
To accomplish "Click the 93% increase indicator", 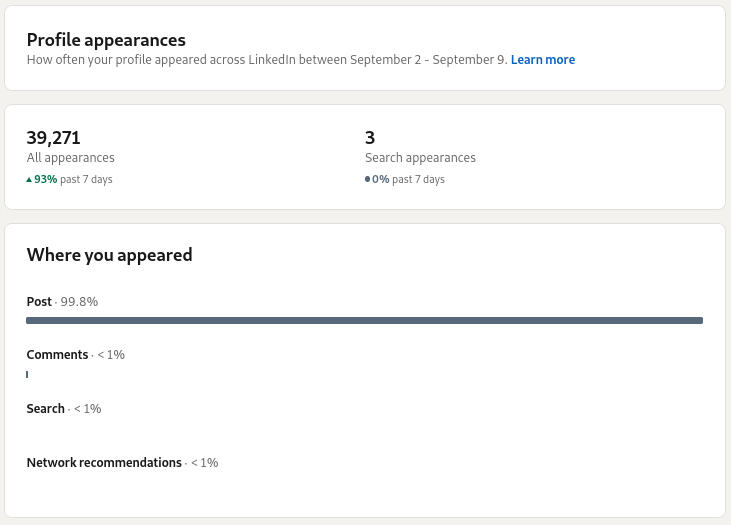I will pos(46,180).
